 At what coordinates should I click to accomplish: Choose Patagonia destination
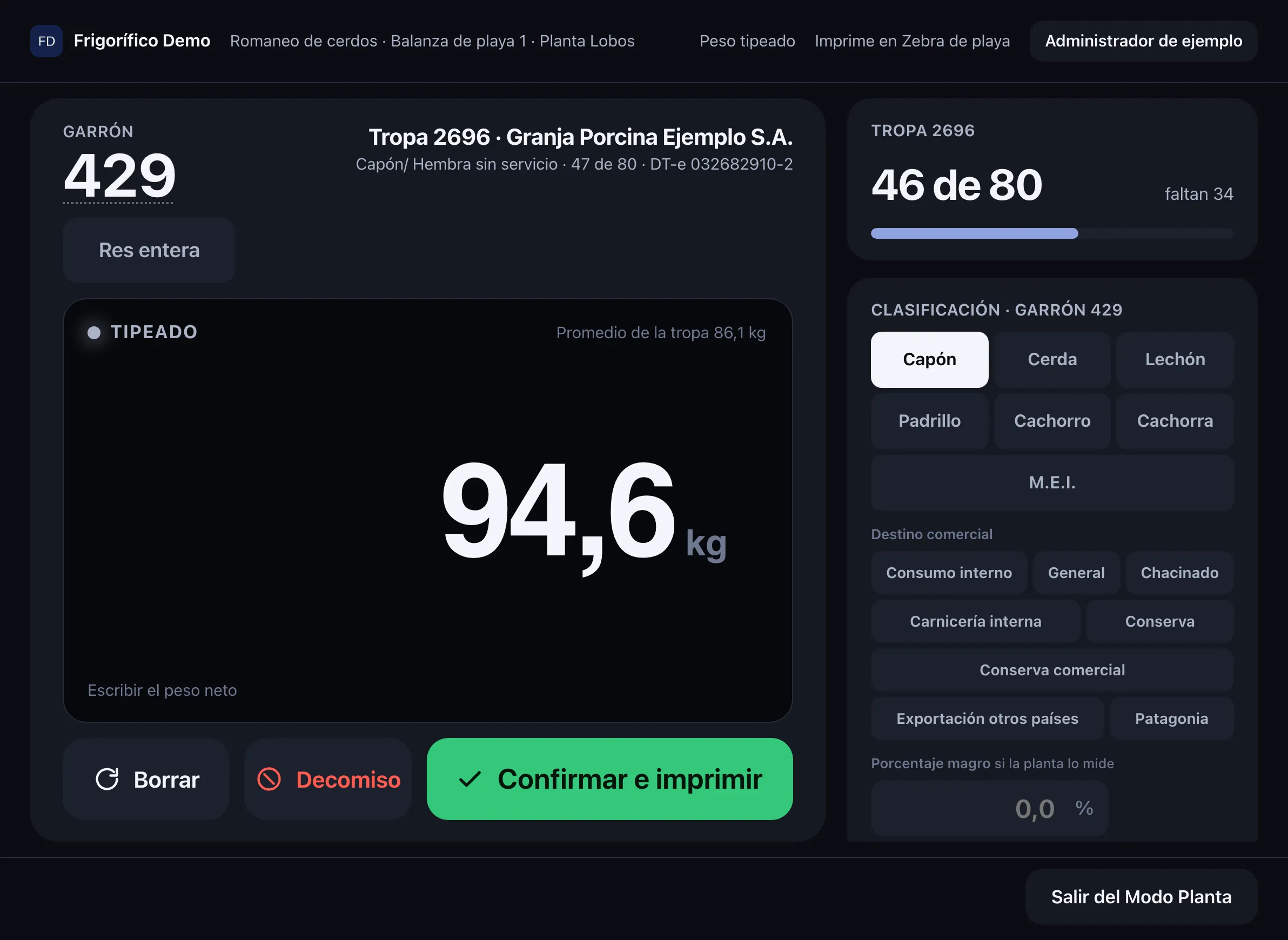[x=1171, y=719]
